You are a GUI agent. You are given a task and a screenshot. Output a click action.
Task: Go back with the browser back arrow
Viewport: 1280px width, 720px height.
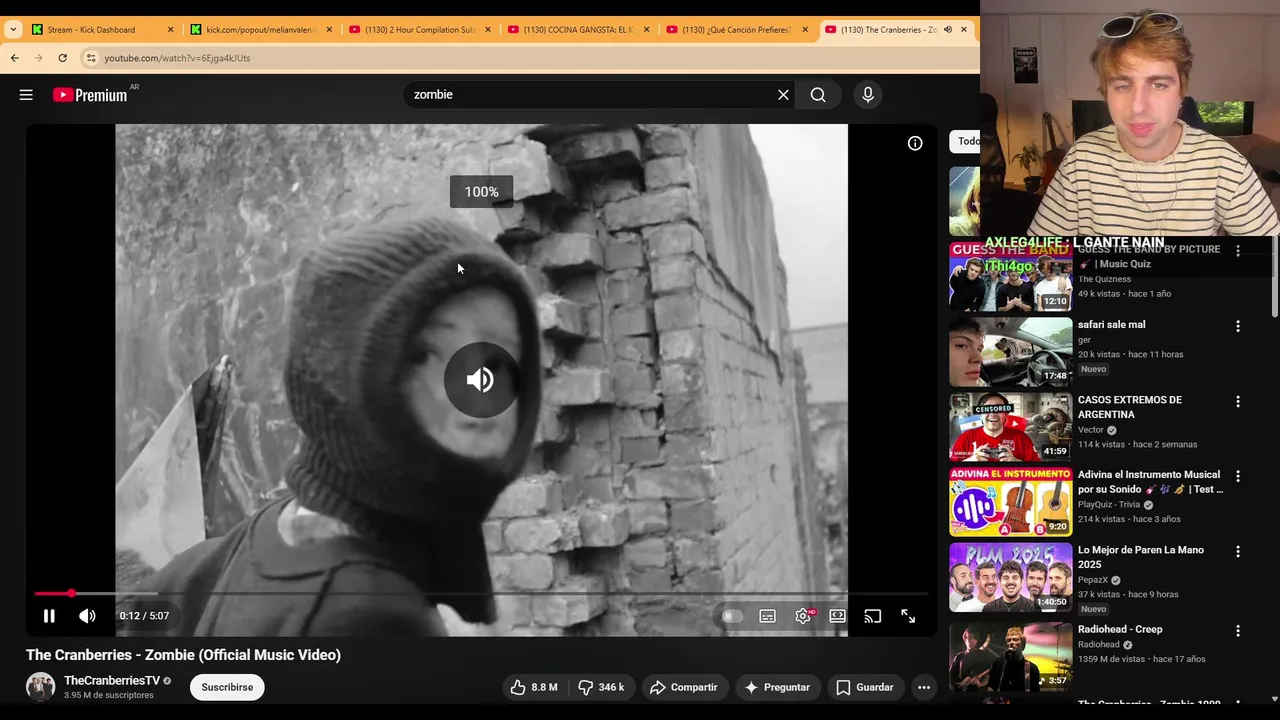(14, 58)
